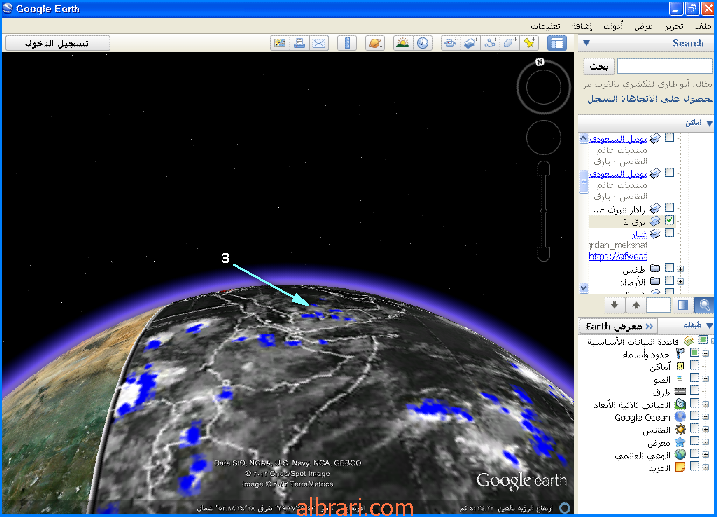Check the first overlay checkbox in Places
The width and height of the screenshot is (717, 517).
669,138
